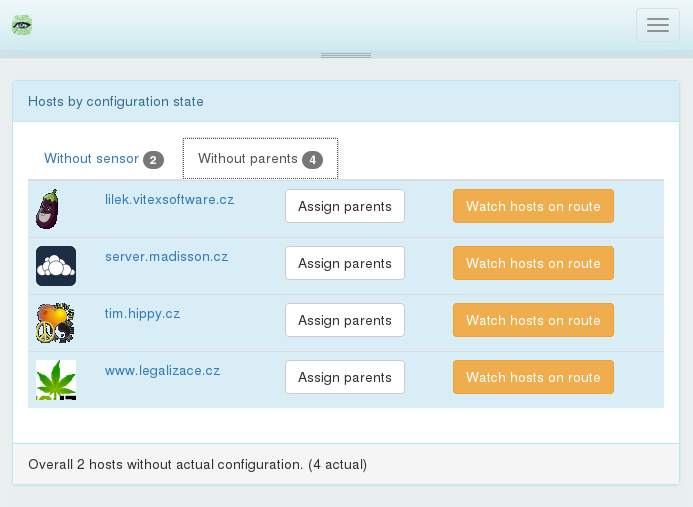Assign parents for www.legalizace.cz
This screenshot has height=507, width=693.
345,377
